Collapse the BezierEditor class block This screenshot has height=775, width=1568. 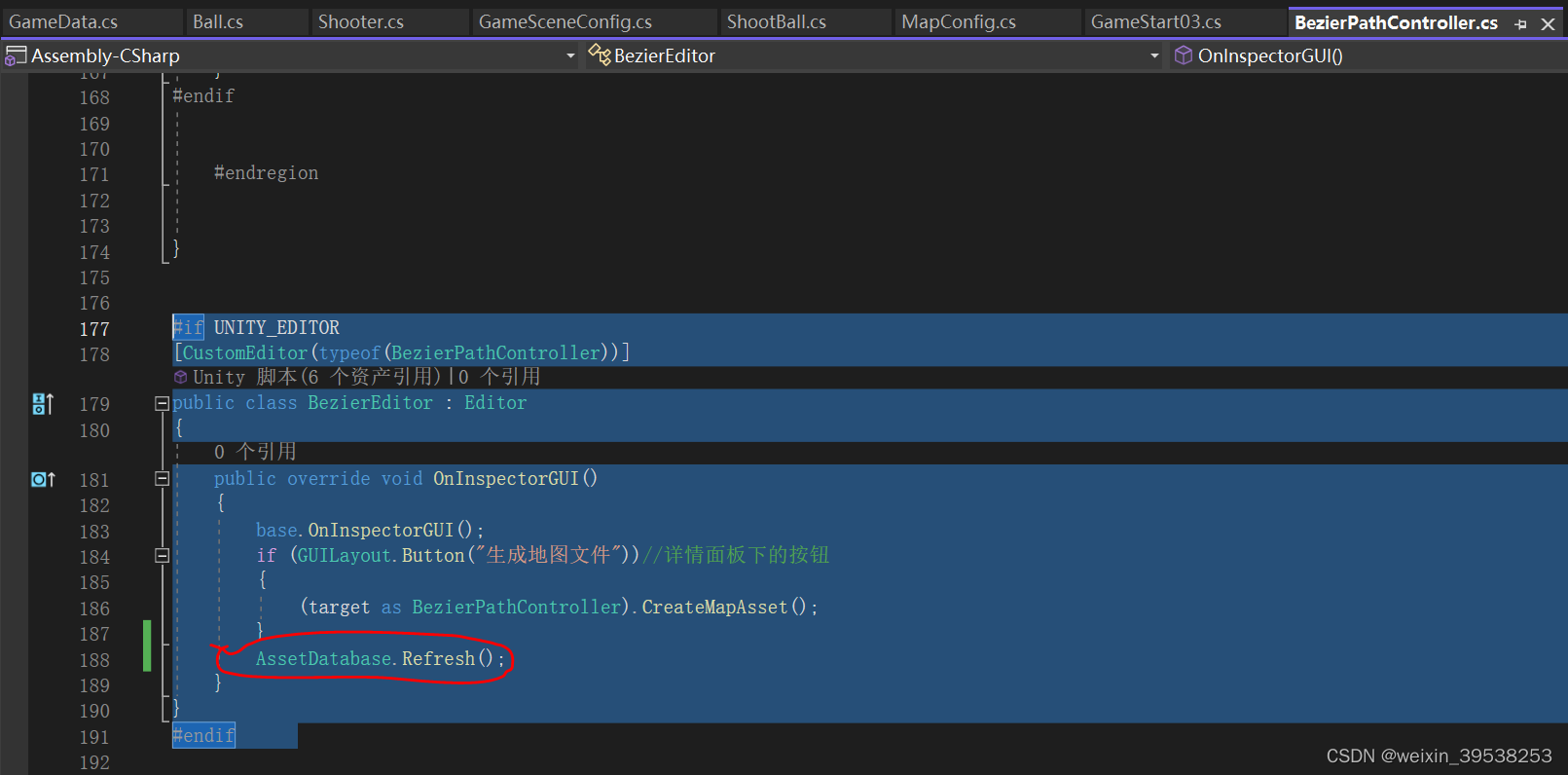pos(163,403)
